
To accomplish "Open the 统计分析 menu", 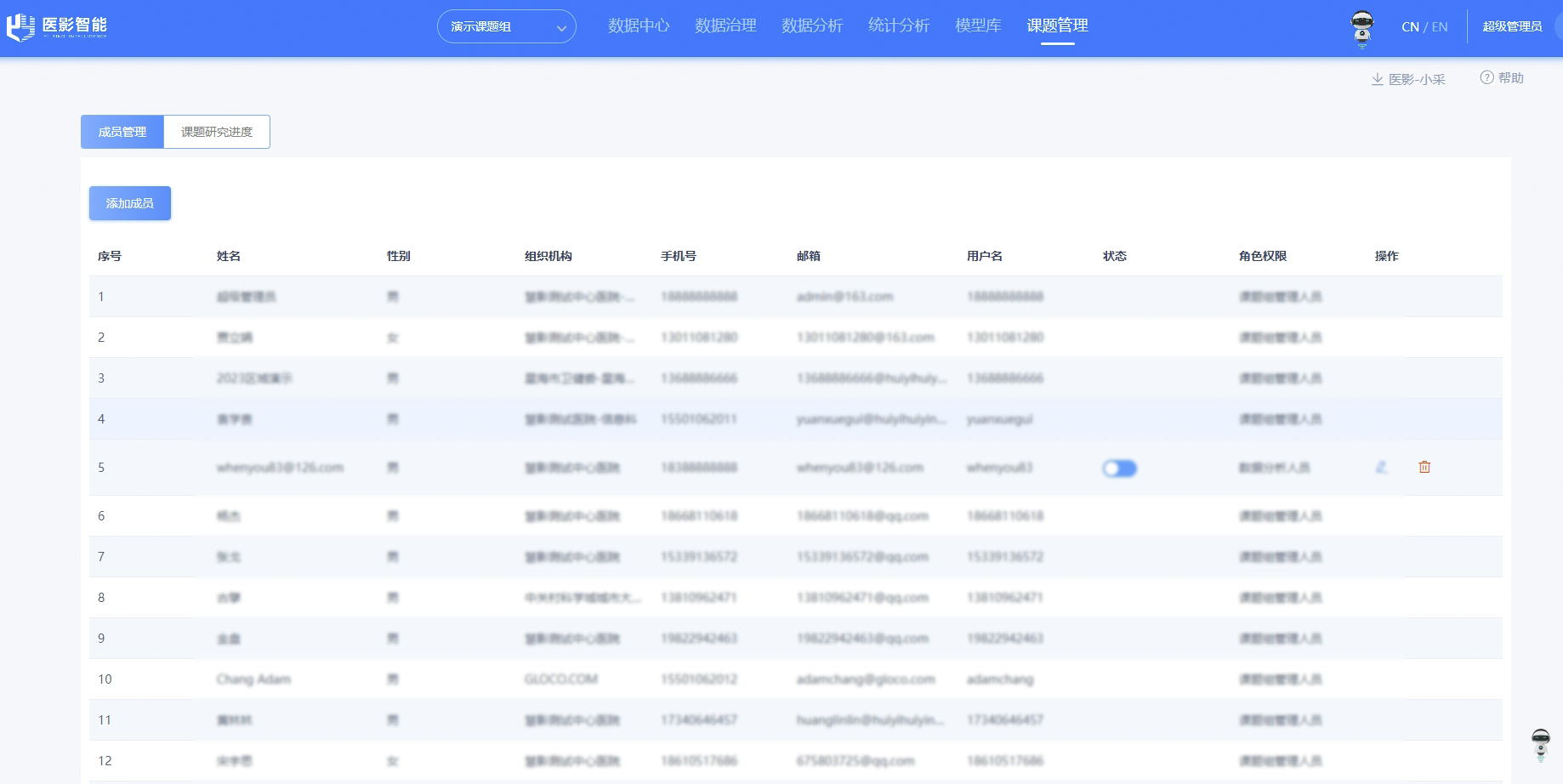I will (899, 26).
